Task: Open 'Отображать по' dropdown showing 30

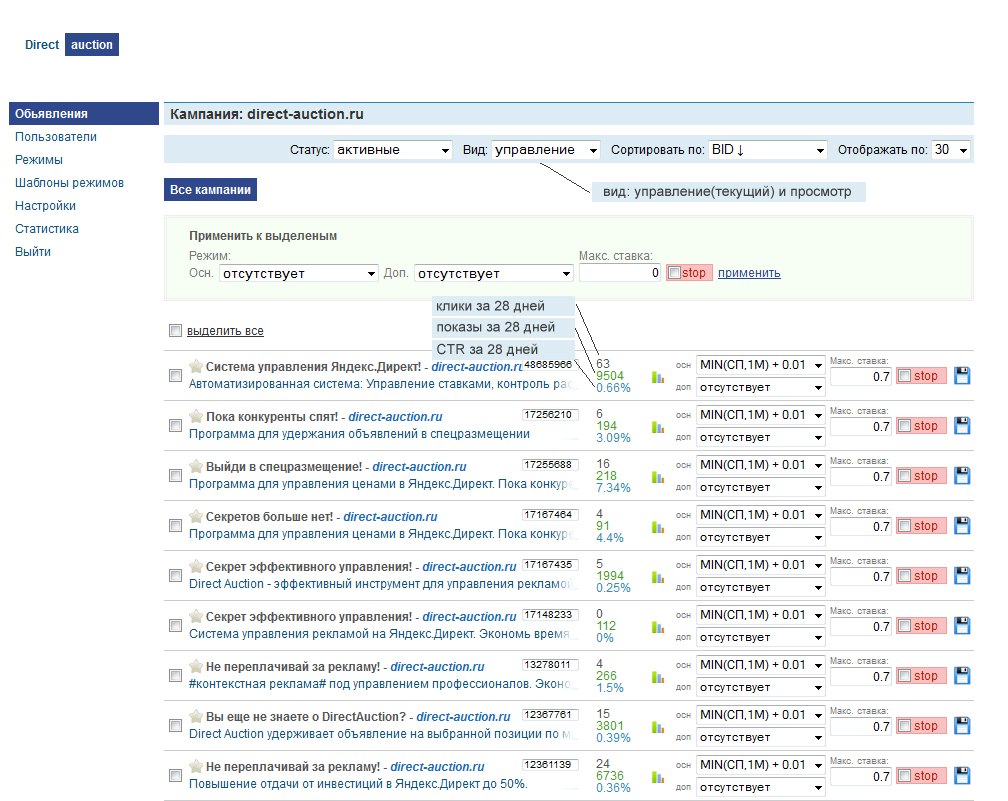Action: pos(951,150)
